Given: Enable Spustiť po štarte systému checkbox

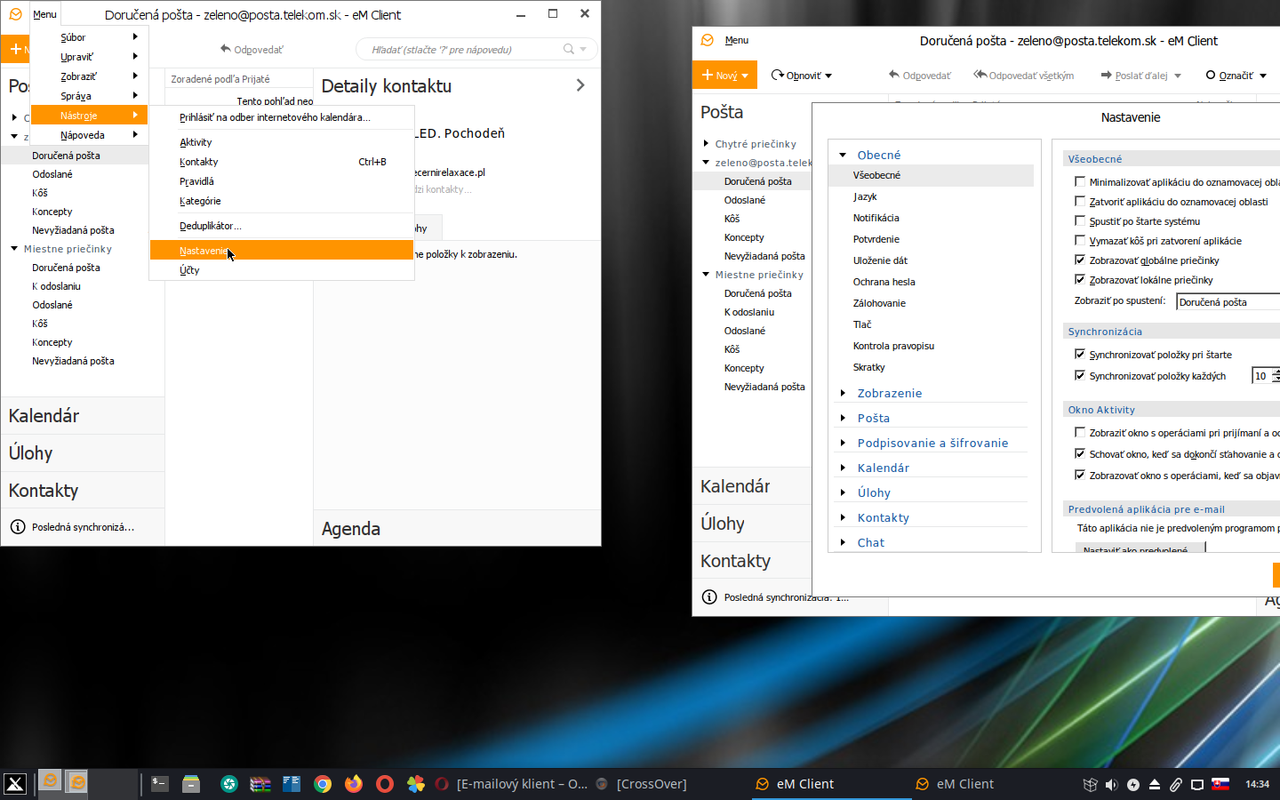Looking at the screenshot, I should point(1080,221).
